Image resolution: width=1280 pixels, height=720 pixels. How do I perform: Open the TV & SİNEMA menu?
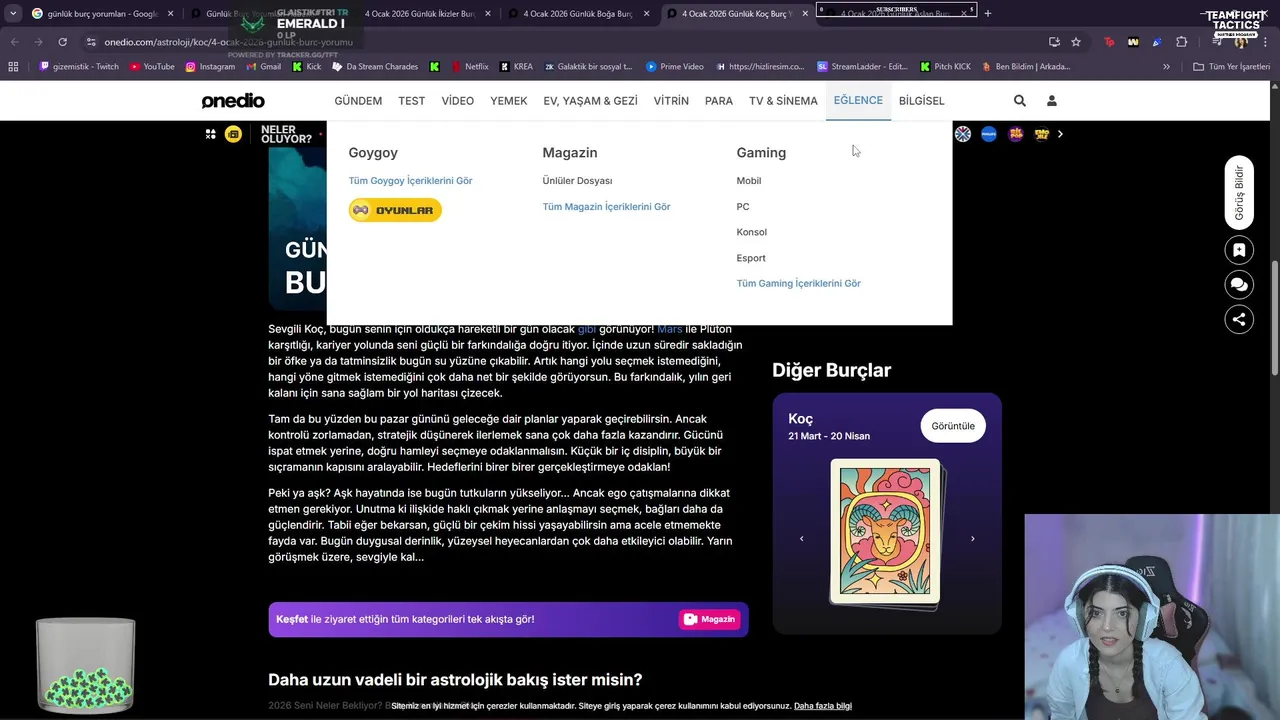tap(783, 101)
